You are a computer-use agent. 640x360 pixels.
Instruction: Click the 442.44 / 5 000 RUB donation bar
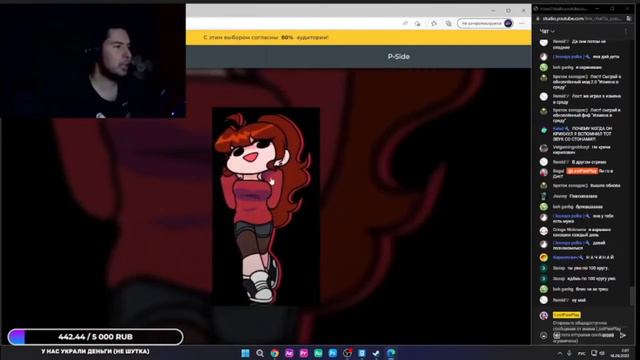click(96, 337)
